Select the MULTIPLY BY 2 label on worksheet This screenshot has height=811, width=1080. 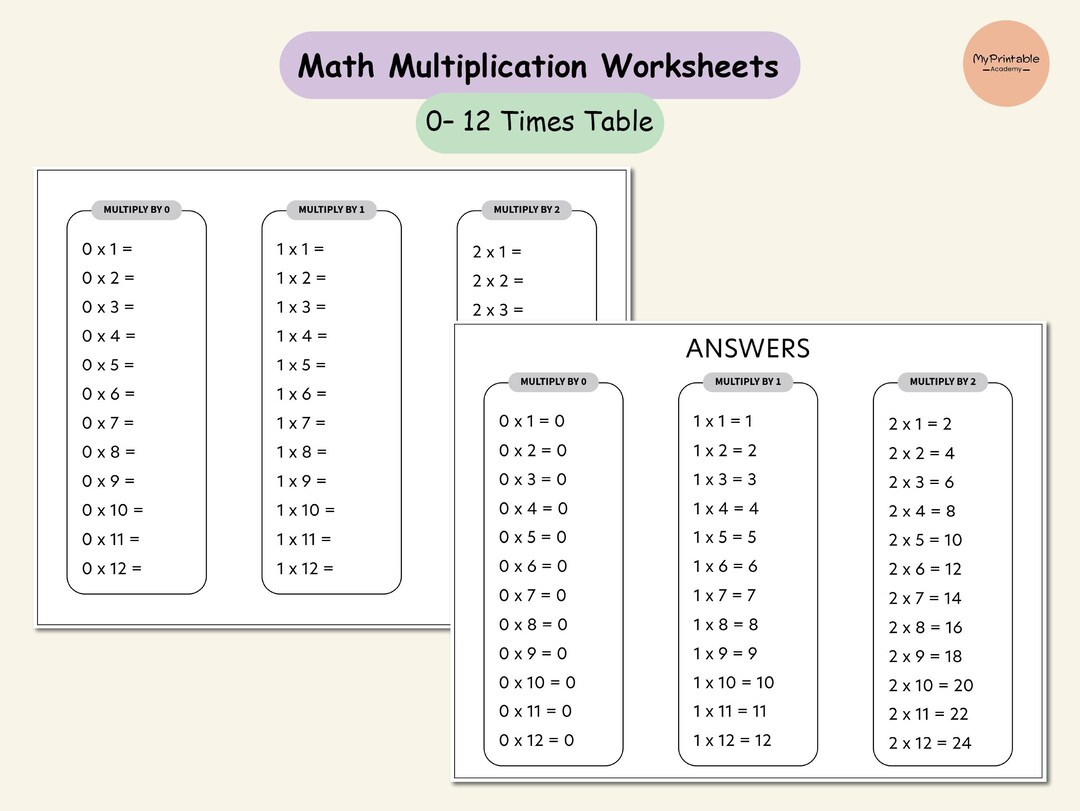[x=527, y=210]
